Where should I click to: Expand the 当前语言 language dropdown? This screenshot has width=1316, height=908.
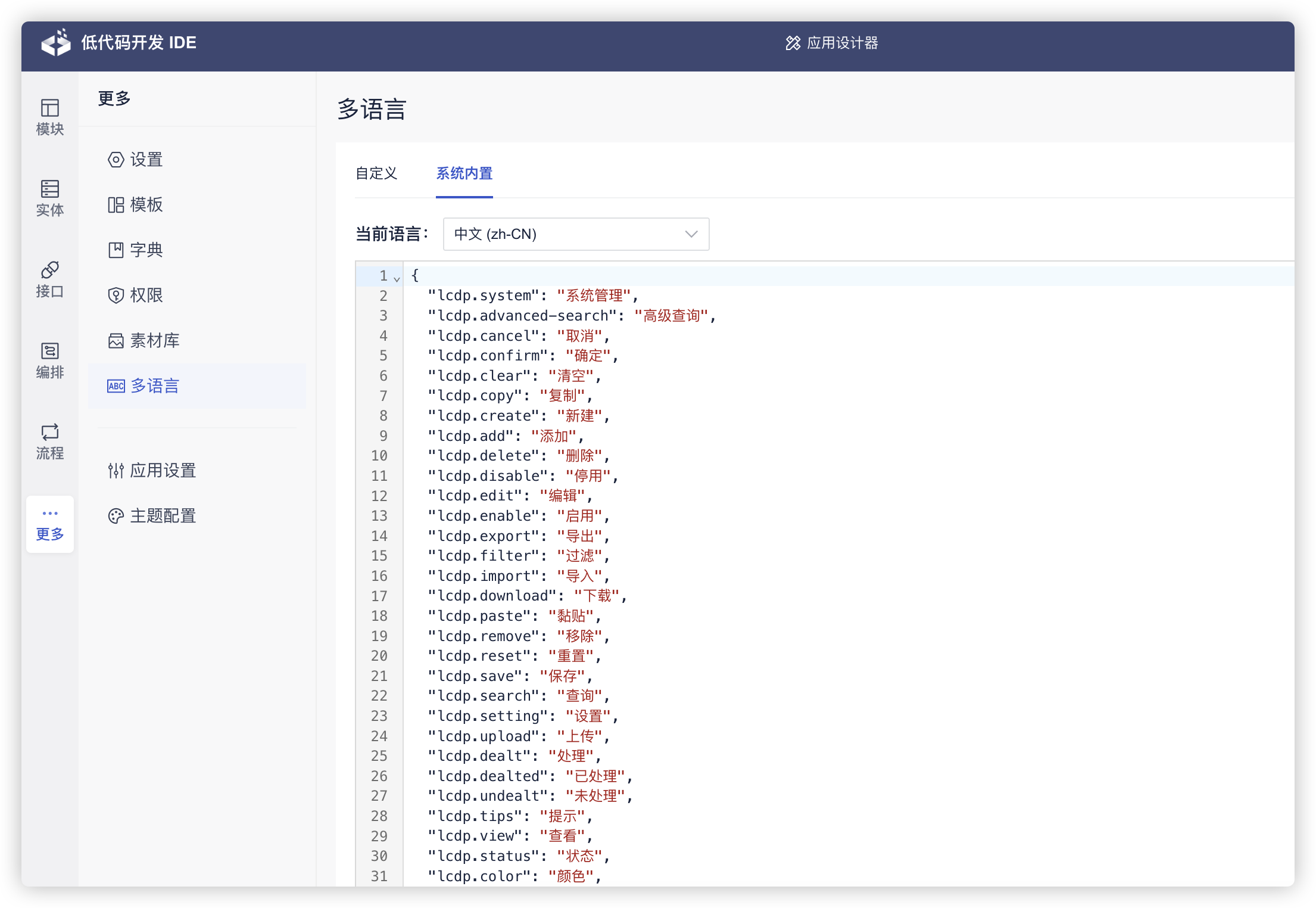(576, 234)
